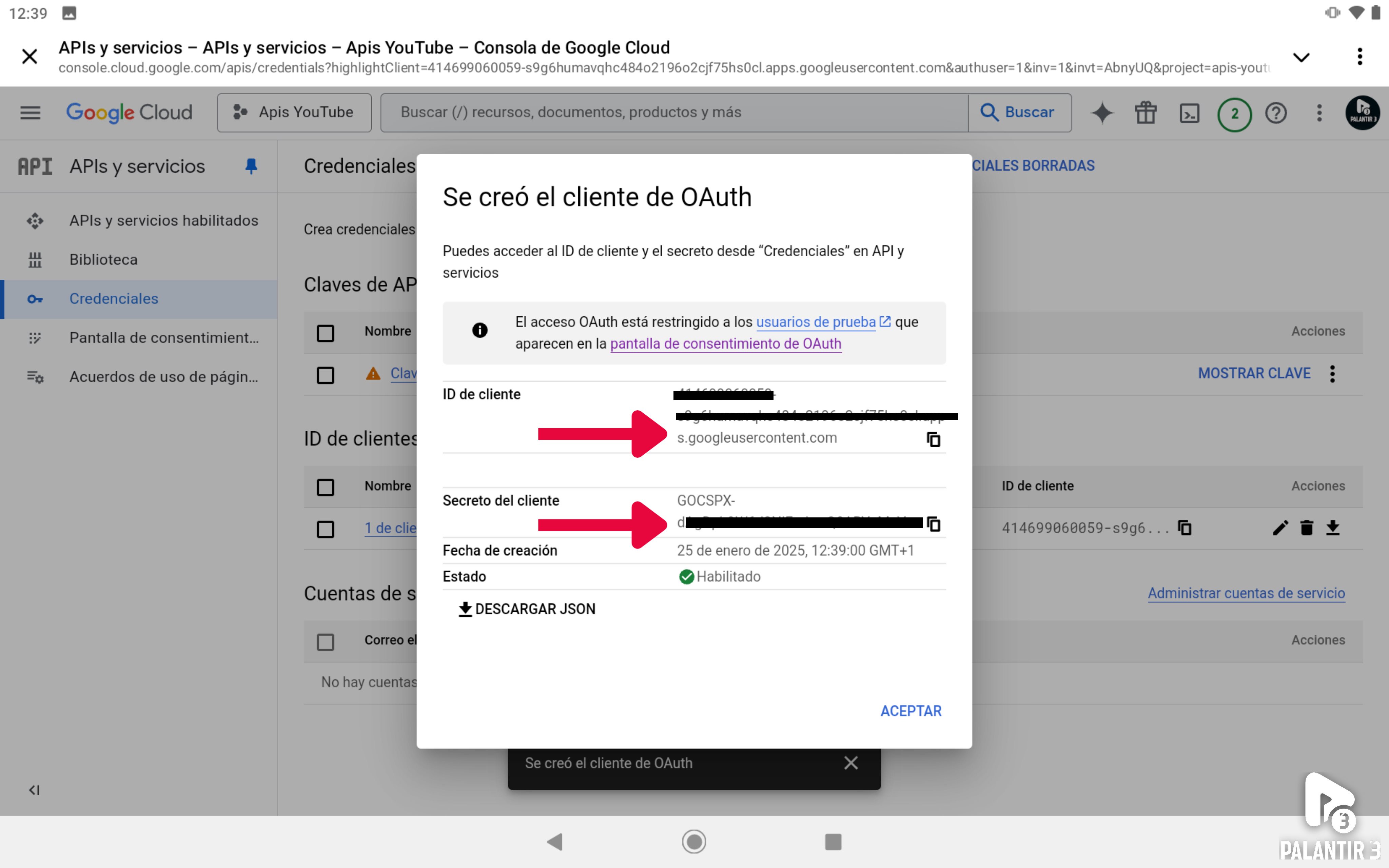Click the 'GOCSPX-' secret prefix text
1389x868 pixels.
click(x=706, y=500)
